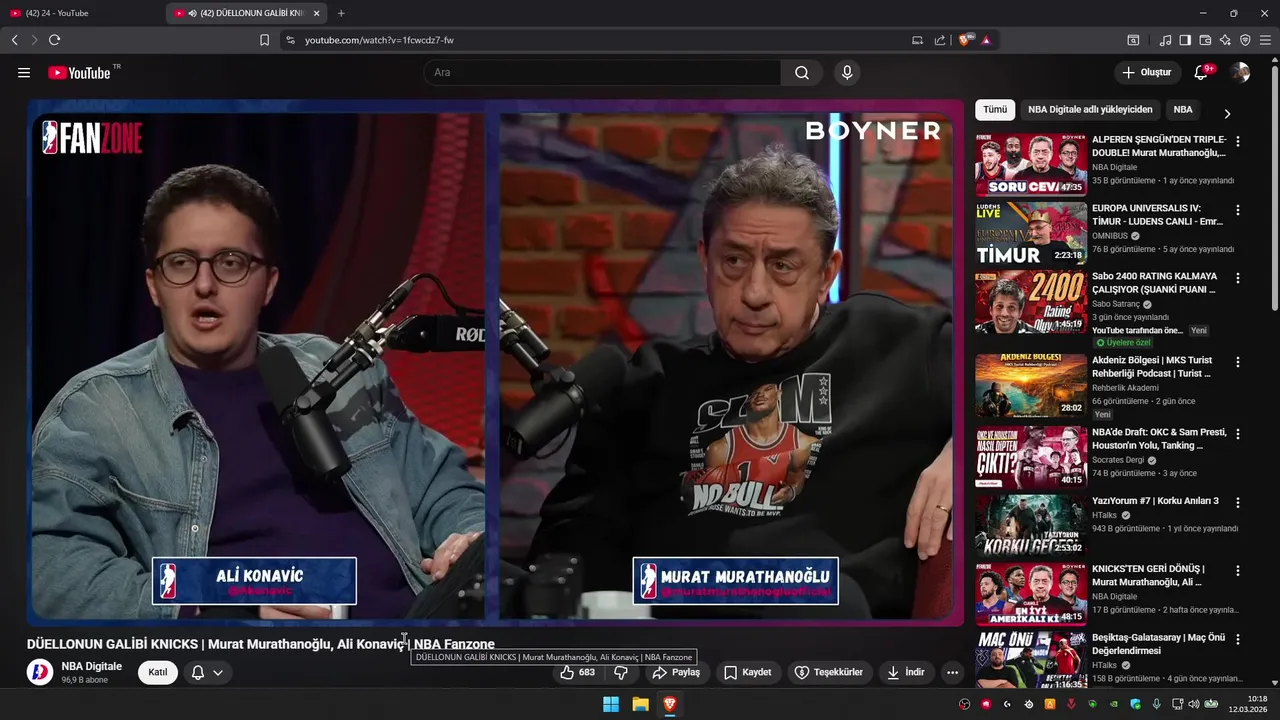Open ALPEREN ŞENGÜN'DEN TRIPLE-DOUBLE thumbnail
The height and width of the screenshot is (720, 1280).
(x=1031, y=165)
